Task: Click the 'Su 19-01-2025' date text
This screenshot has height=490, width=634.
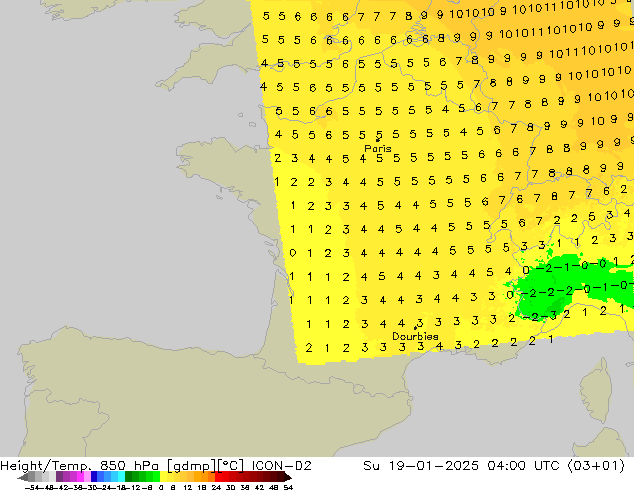Action: 421,466
